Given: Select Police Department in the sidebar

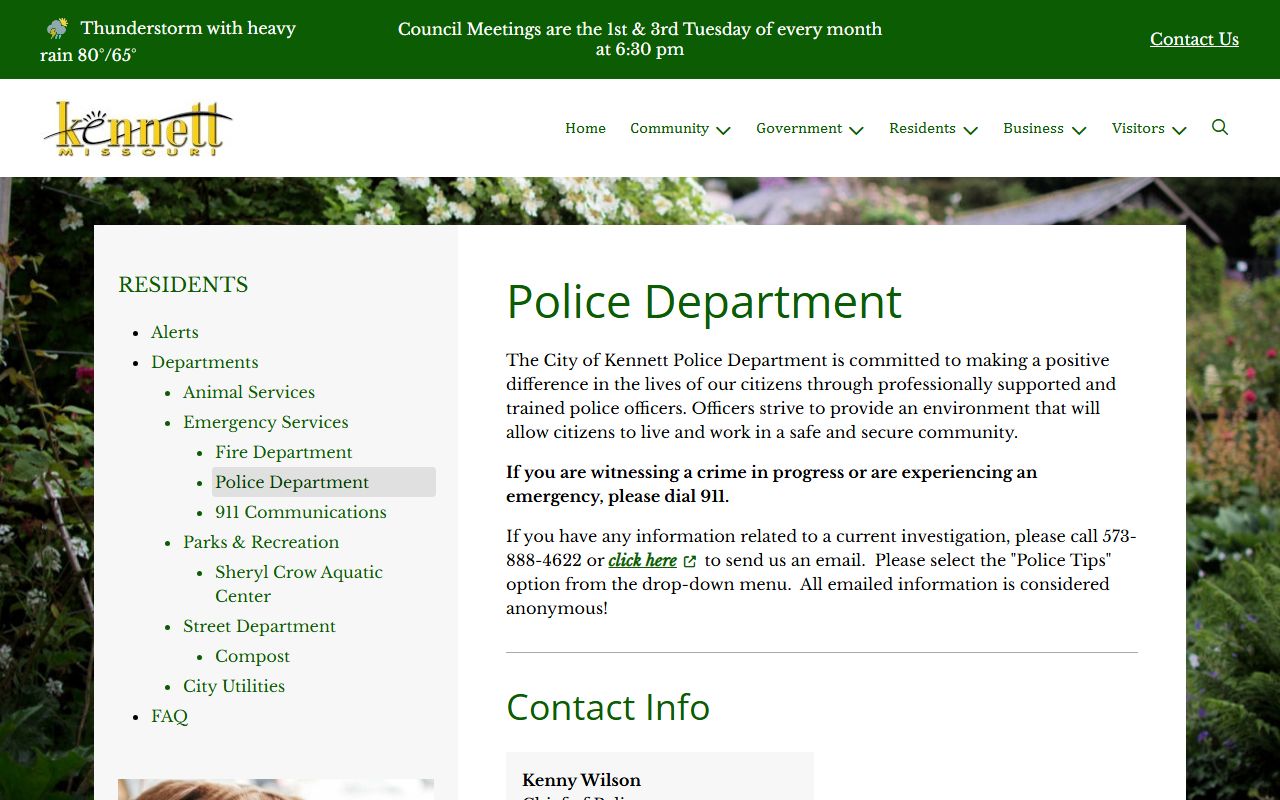Looking at the screenshot, I should (x=324, y=482).
